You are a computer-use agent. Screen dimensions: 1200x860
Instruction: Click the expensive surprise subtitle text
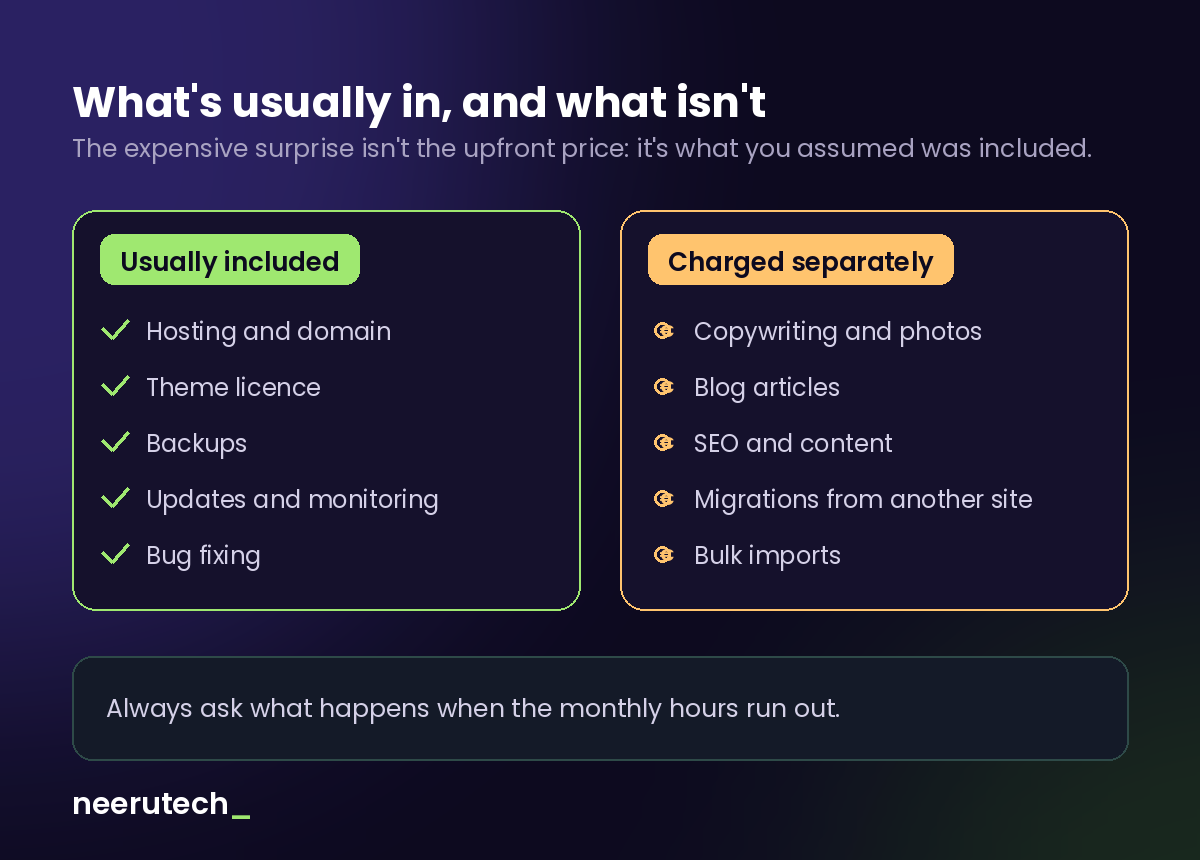click(x=582, y=149)
